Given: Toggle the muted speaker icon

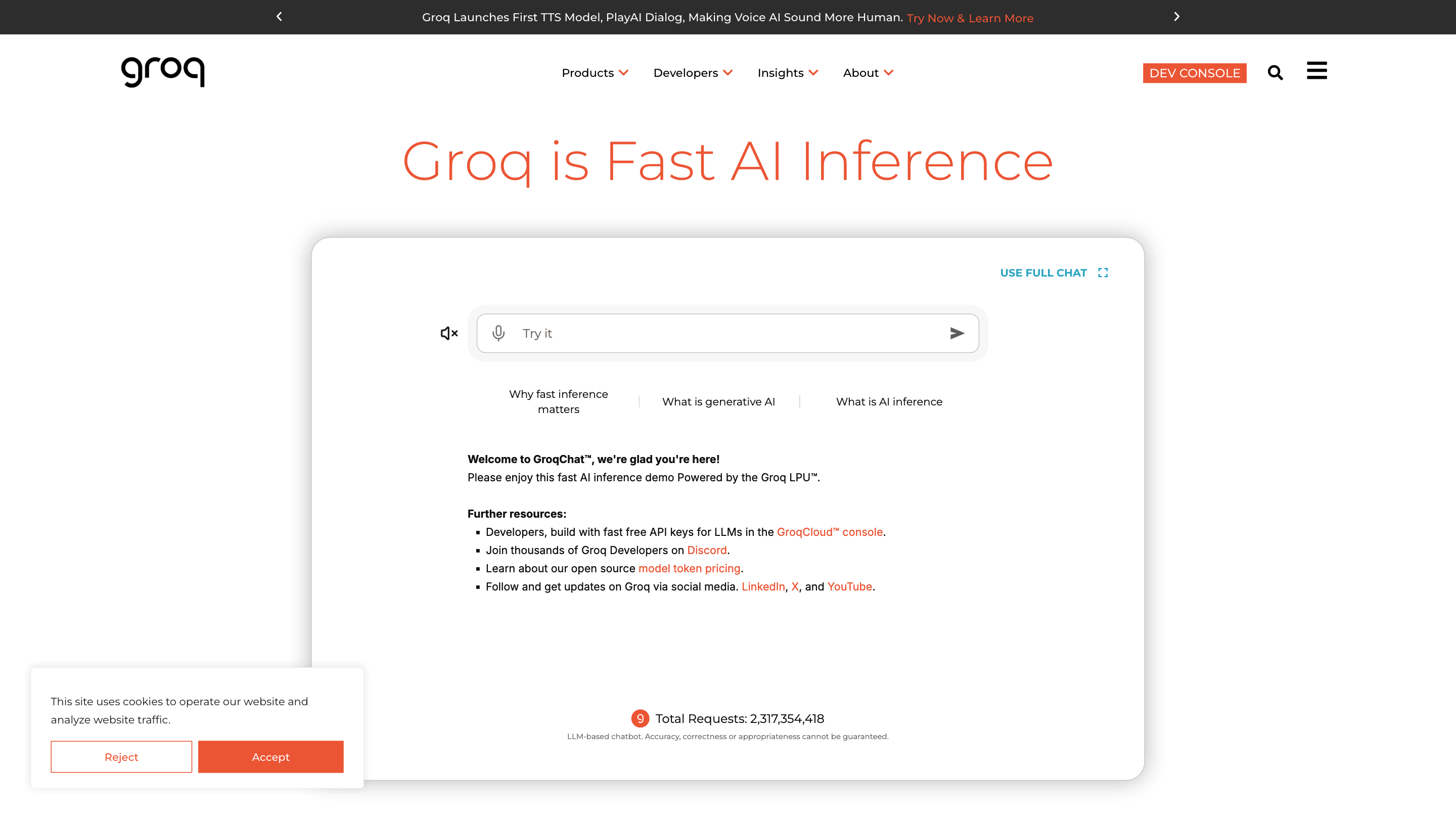Looking at the screenshot, I should point(449,333).
